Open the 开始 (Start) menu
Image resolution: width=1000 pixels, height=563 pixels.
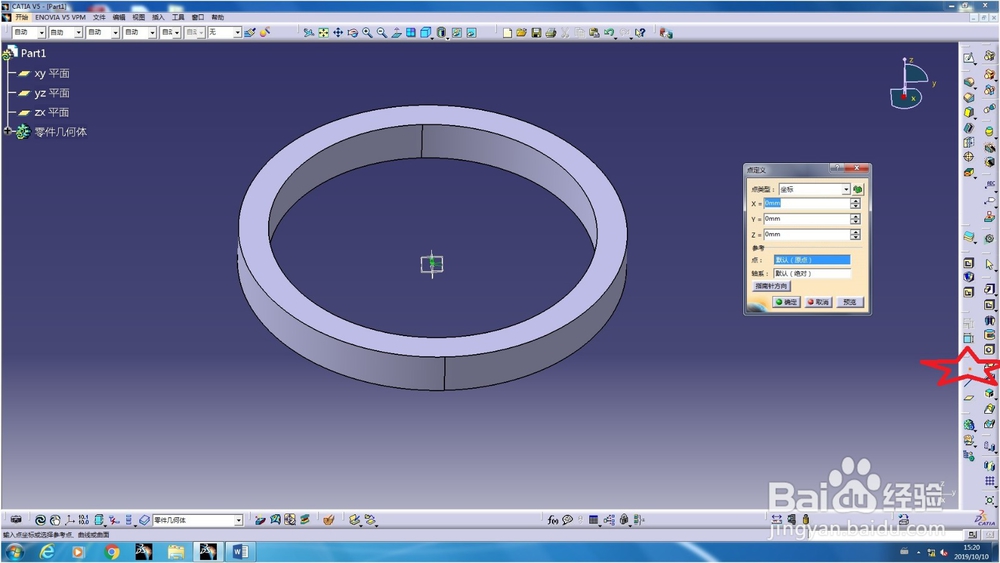point(22,17)
